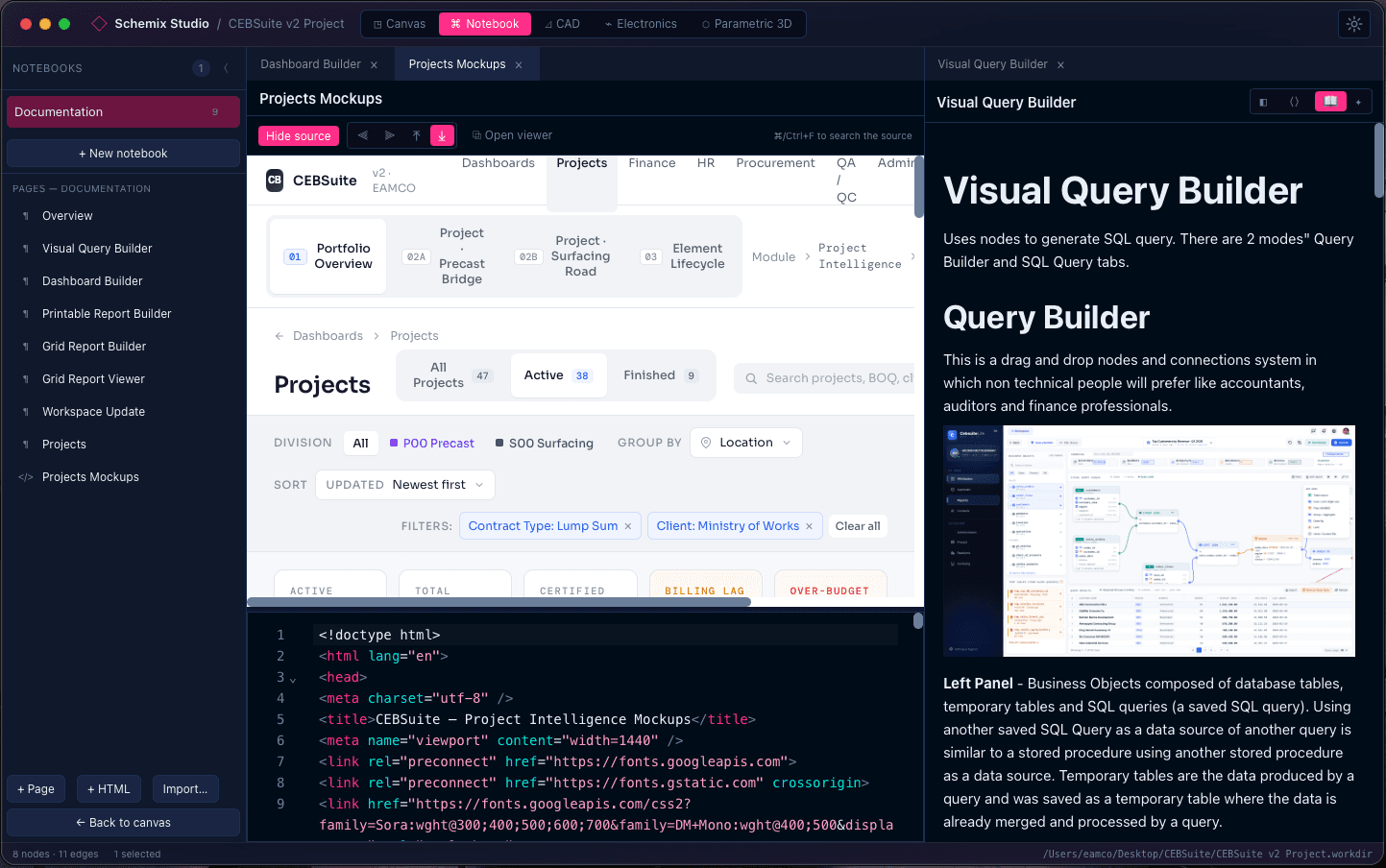Click Back to canvas button
Viewport: 1386px width, 868px height.
123,823
